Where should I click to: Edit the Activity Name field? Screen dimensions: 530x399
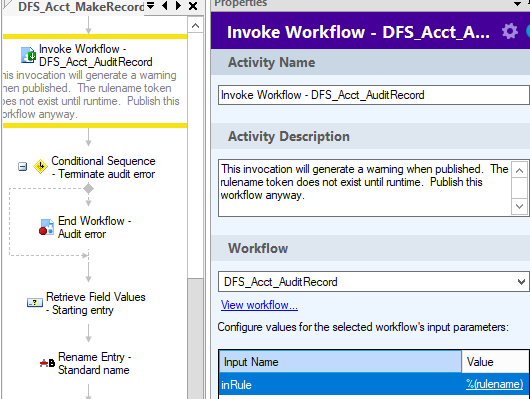click(374, 95)
